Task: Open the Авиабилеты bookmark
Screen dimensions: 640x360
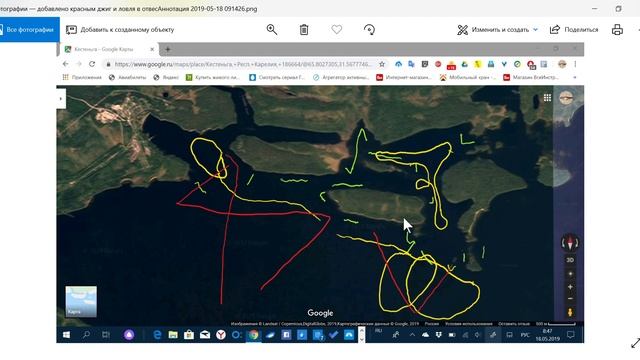Action: coord(127,77)
